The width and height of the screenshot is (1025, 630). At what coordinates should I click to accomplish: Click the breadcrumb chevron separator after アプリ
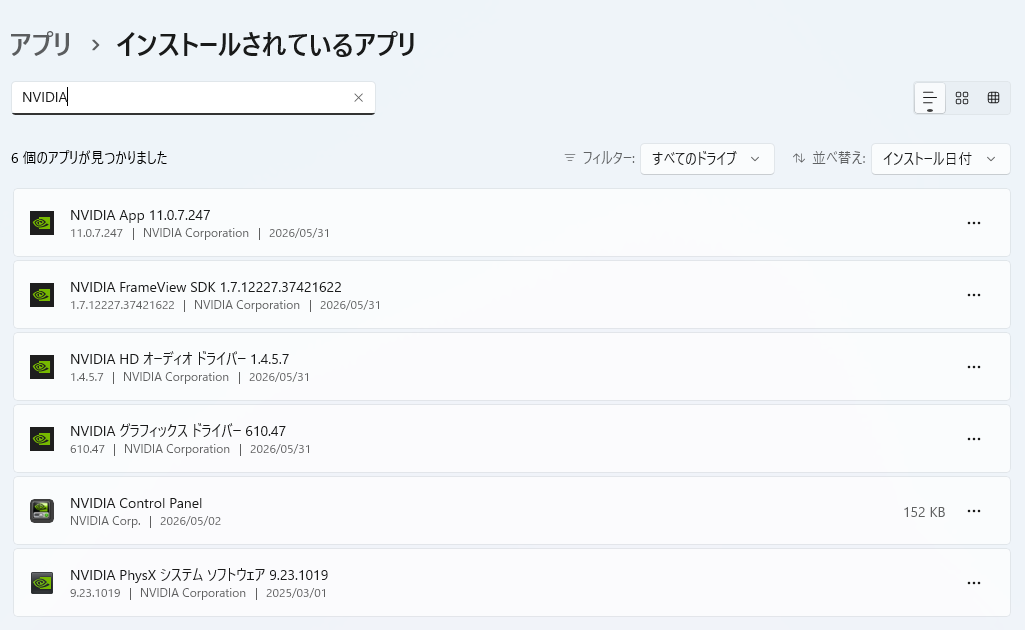(x=95, y=45)
